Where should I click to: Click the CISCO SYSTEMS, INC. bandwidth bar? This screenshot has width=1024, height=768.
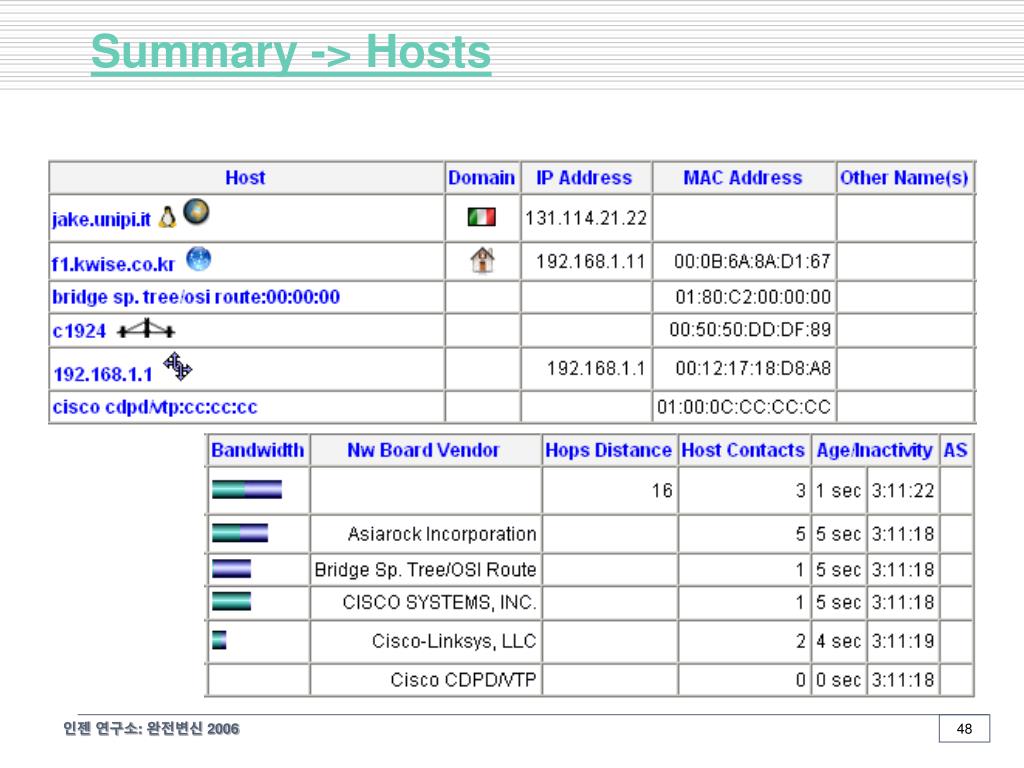[231, 601]
